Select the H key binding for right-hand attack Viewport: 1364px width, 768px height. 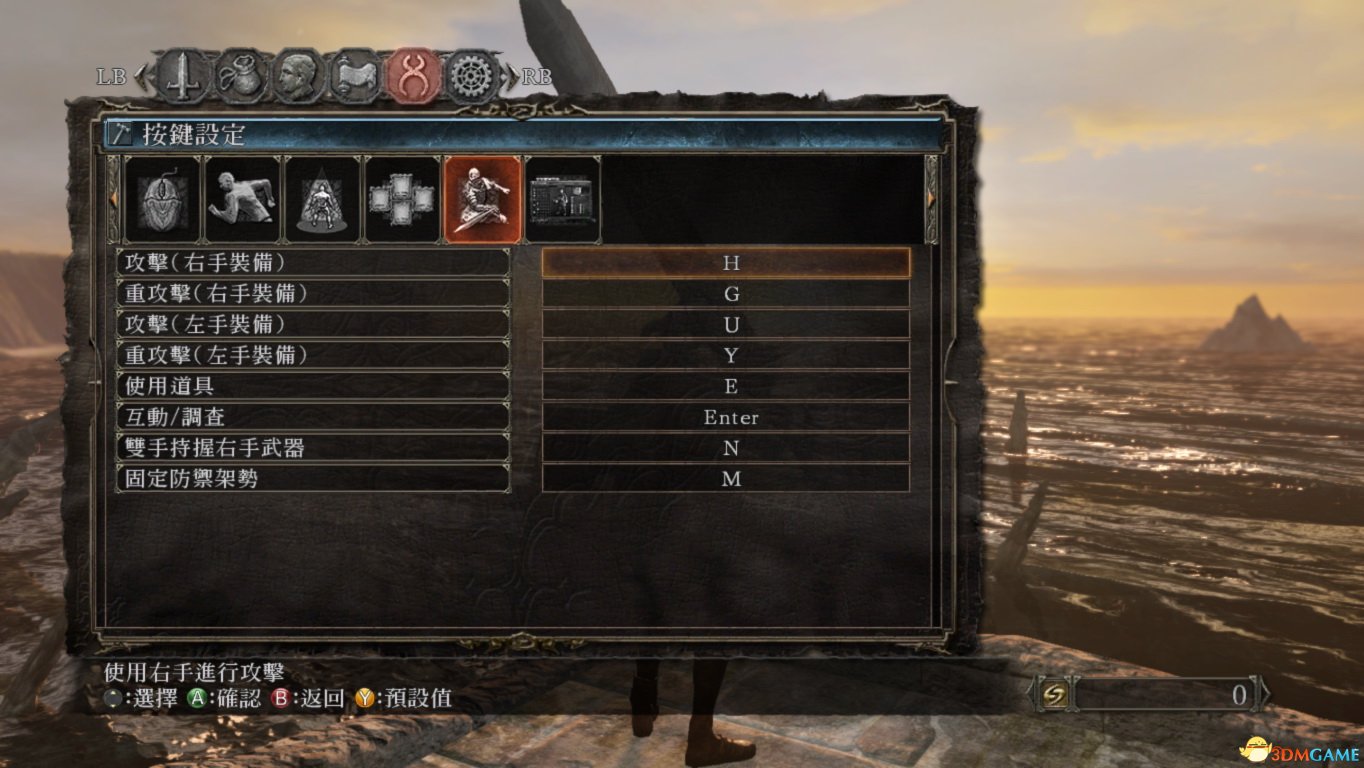(726, 263)
